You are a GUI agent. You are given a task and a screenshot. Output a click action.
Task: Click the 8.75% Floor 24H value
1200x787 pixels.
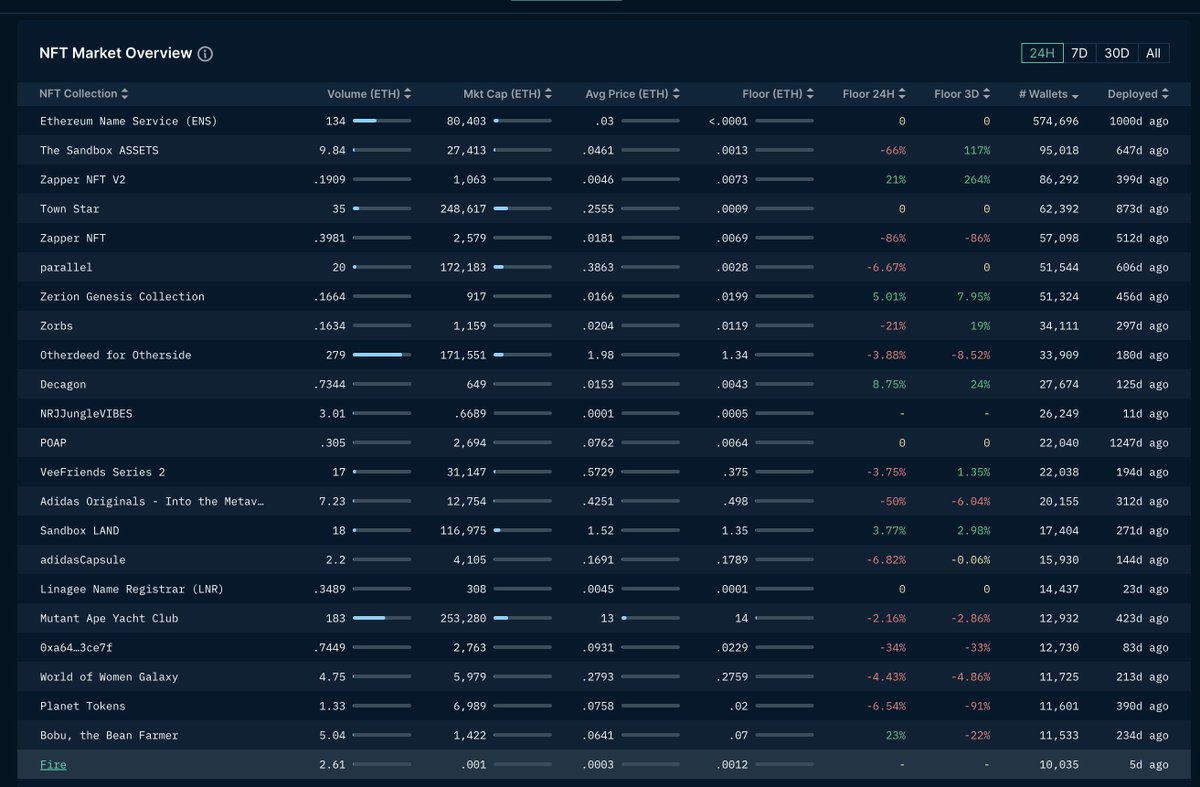click(x=889, y=384)
